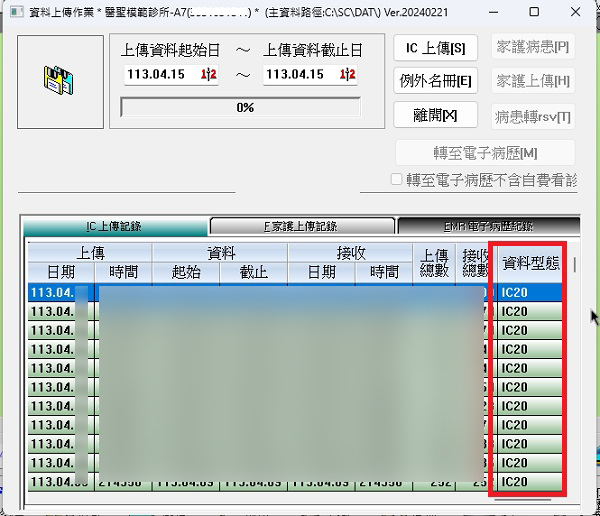
Task: Click the IC 上傳[S] button
Action: [436, 48]
